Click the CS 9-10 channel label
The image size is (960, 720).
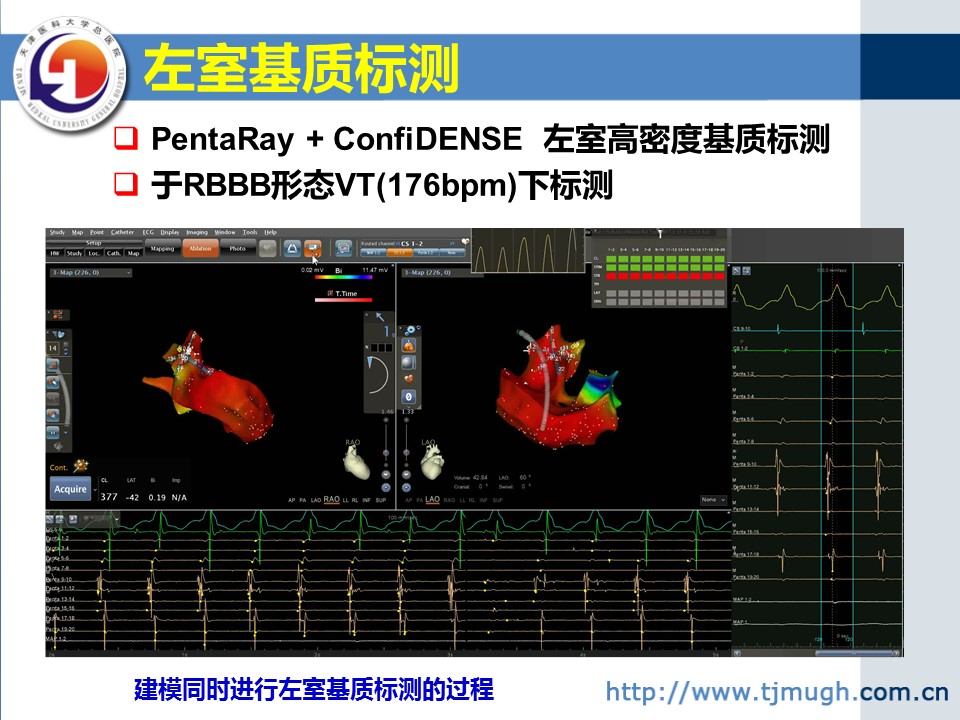[x=742, y=329]
